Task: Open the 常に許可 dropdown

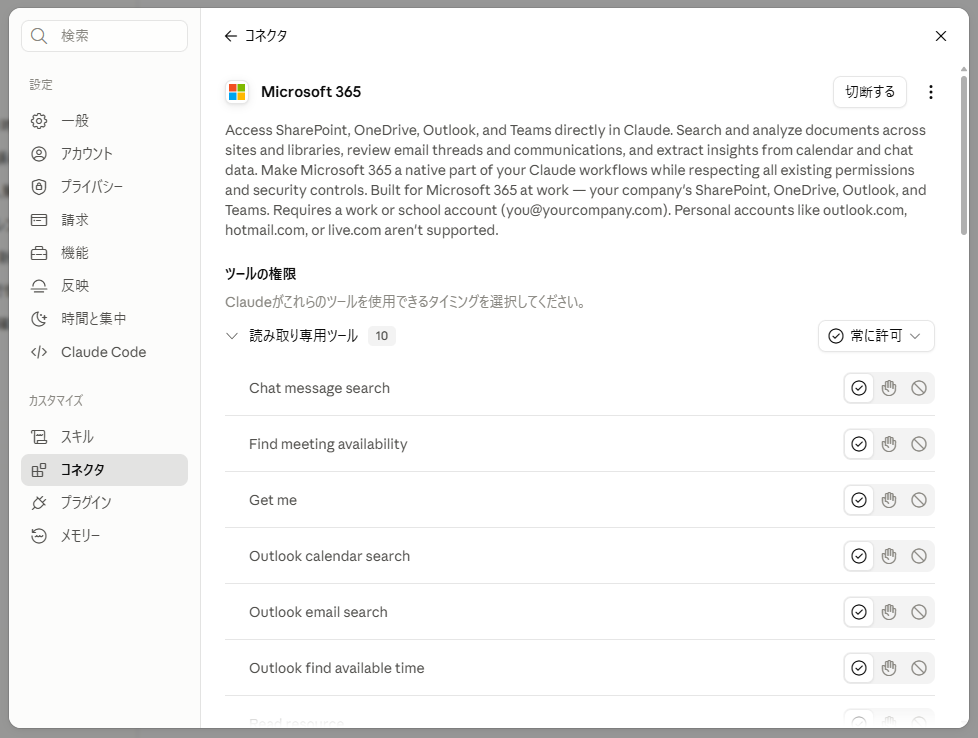Action: (876, 336)
